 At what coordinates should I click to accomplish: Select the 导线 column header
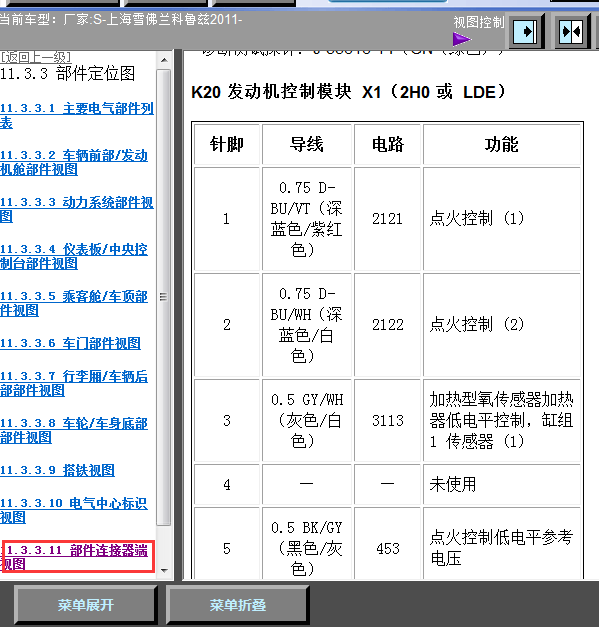[307, 144]
